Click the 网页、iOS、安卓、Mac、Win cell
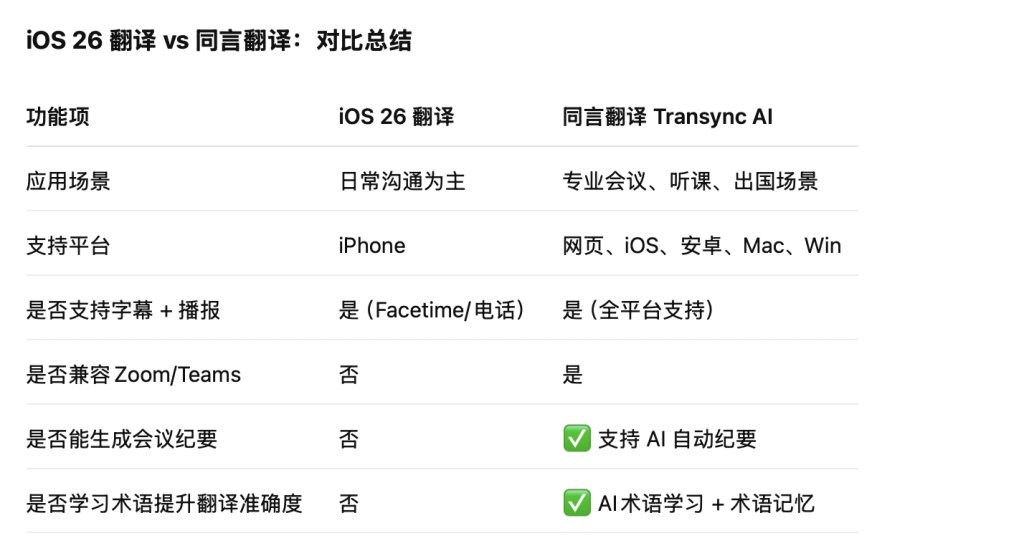Image resolution: width=1024 pixels, height=556 pixels. point(702,246)
